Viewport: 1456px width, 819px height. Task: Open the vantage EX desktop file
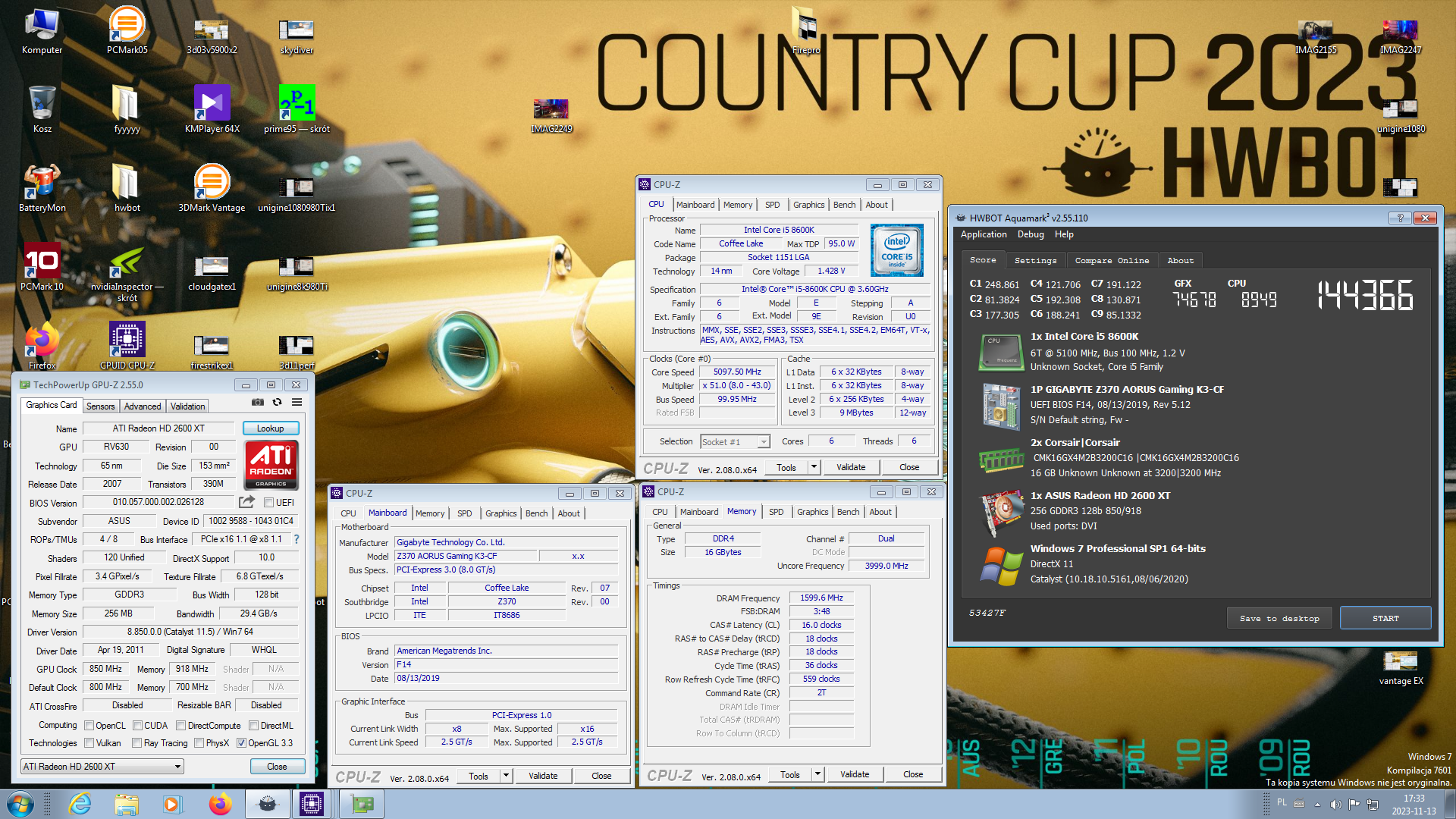[1401, 667]
